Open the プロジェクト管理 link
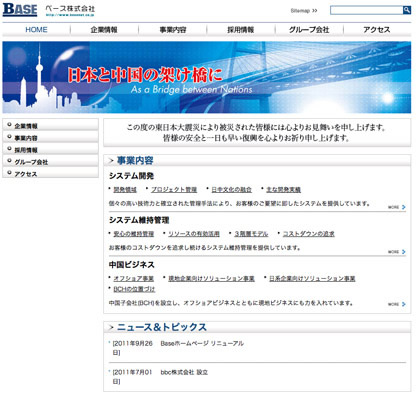The image size is (416, 397). 174,190
